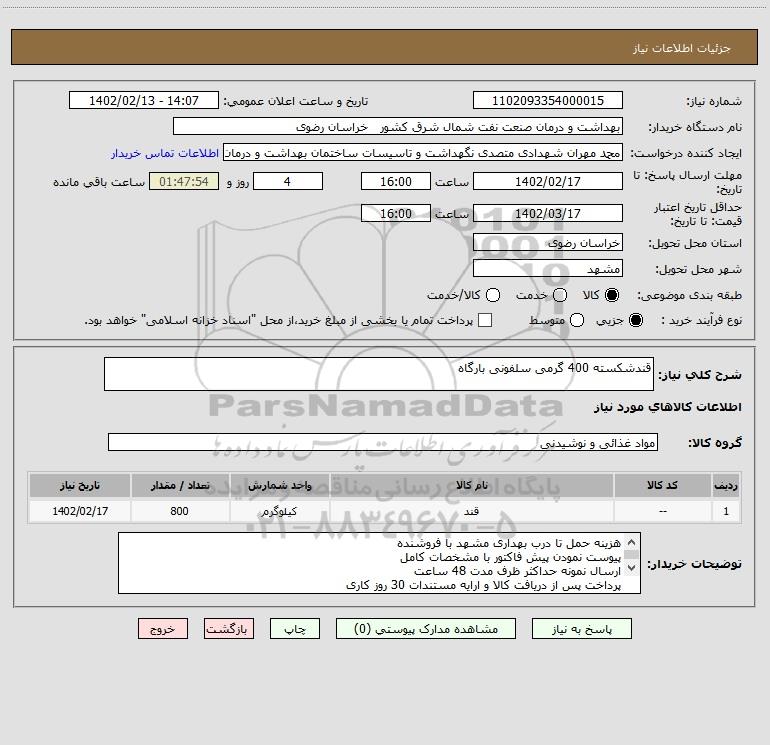Viewport: 770px width, 745px height.
Task: Click the delivery city field مشهد
Action: pyautogui.click(x=548, y=269)
